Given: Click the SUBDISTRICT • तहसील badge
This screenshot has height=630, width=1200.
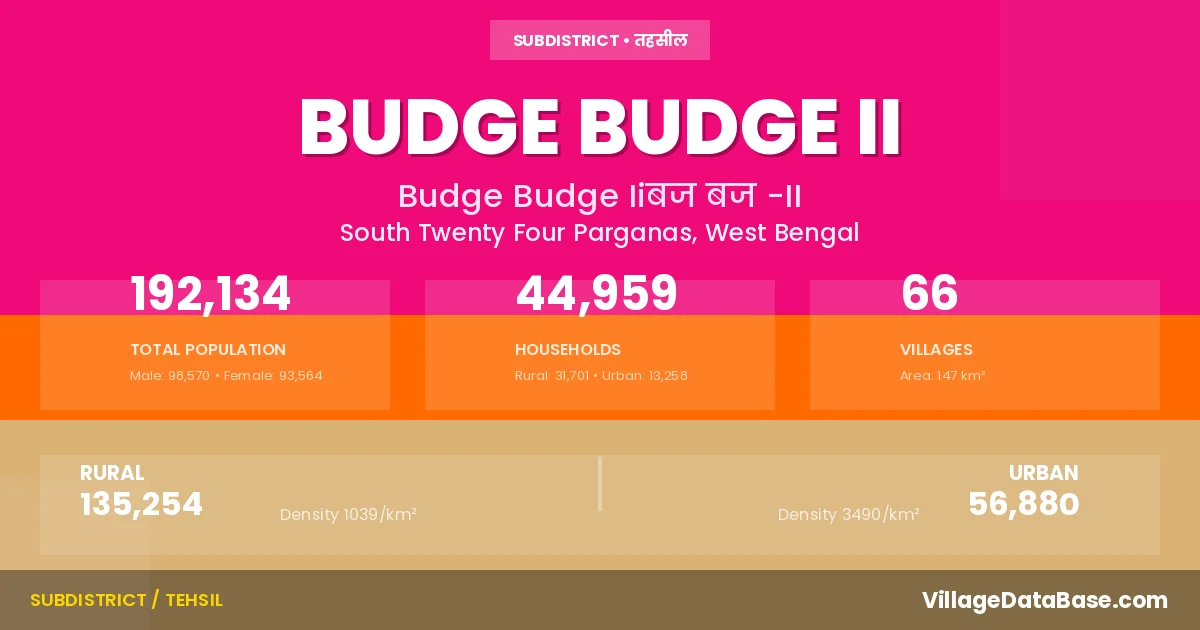Looking at the screenshot, I should [600, 41].
